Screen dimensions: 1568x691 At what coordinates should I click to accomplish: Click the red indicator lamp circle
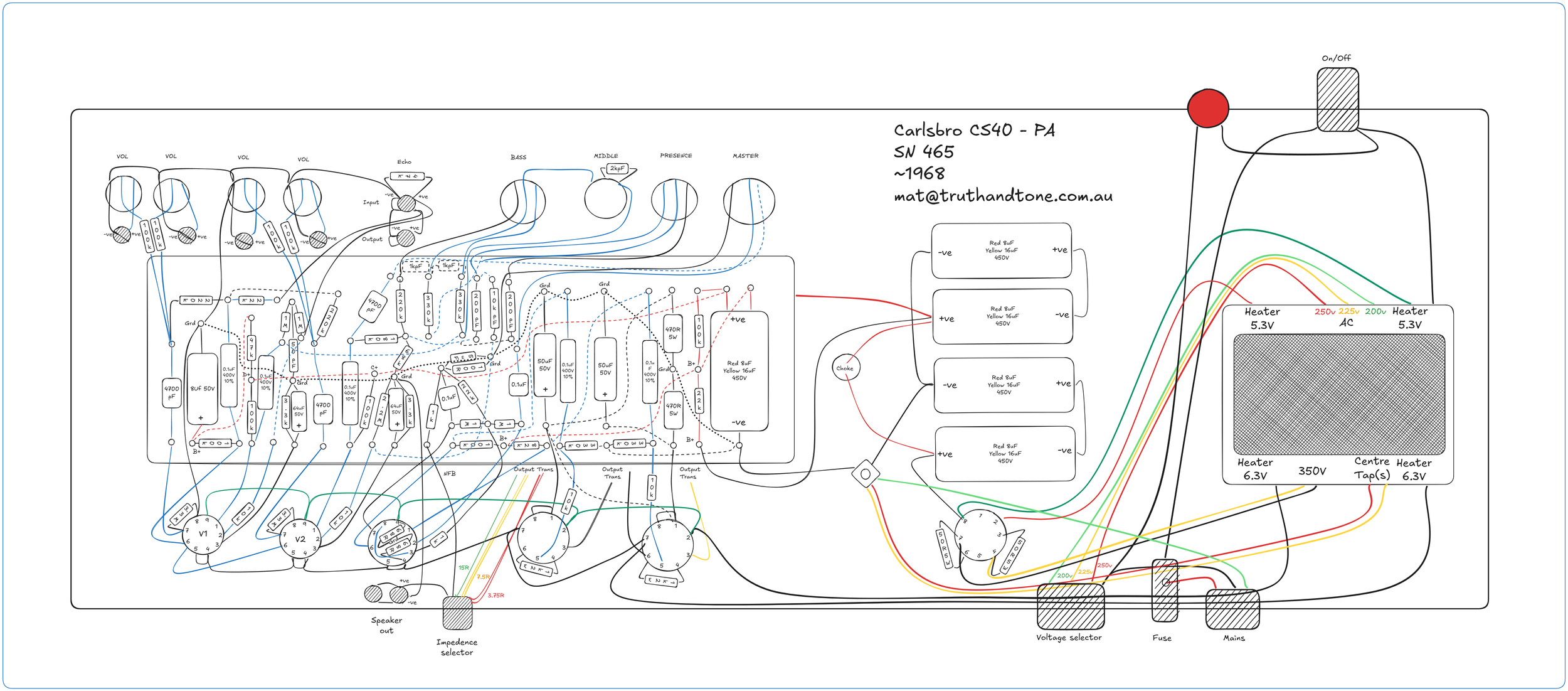click(1208, 108)
